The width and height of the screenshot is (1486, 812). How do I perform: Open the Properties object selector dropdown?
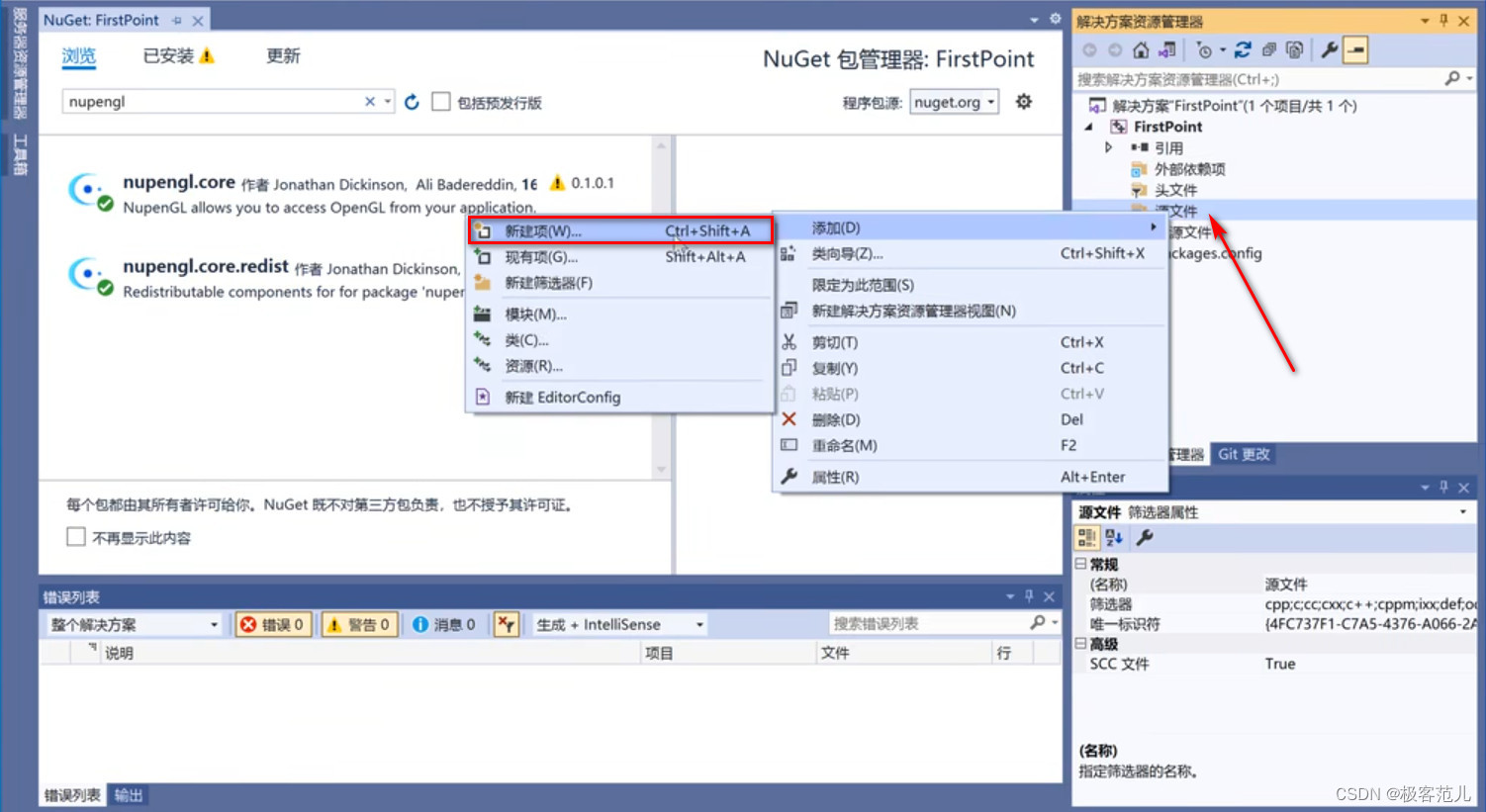[x=1463, y=511]
